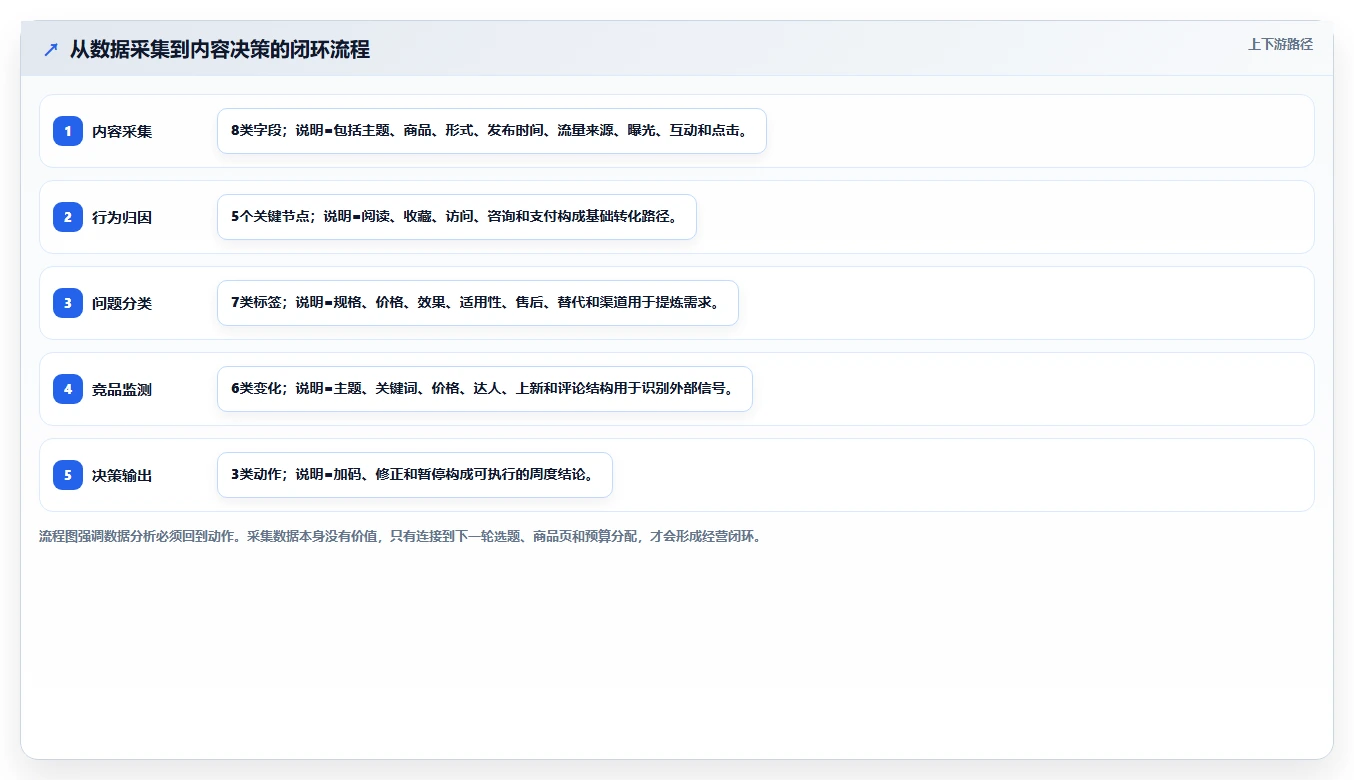1354x780 pixels.
Task: Click the arrow icon beside the flow title
Action: click(51, 49)
